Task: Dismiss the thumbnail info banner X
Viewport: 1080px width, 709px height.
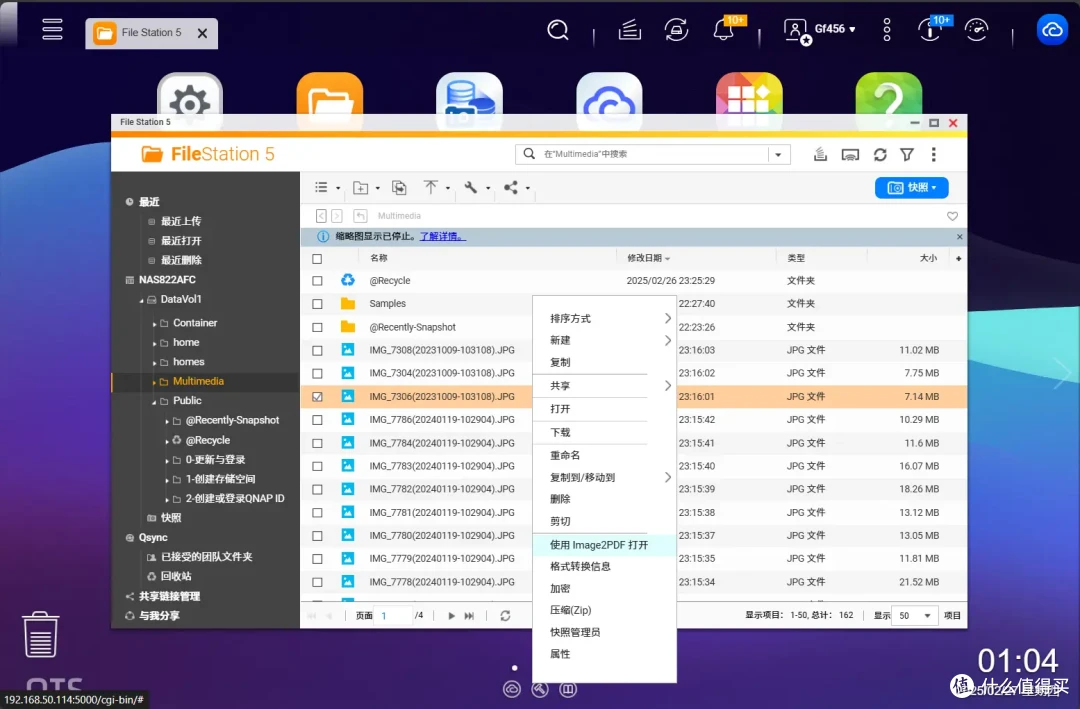Action: (959, 236)
